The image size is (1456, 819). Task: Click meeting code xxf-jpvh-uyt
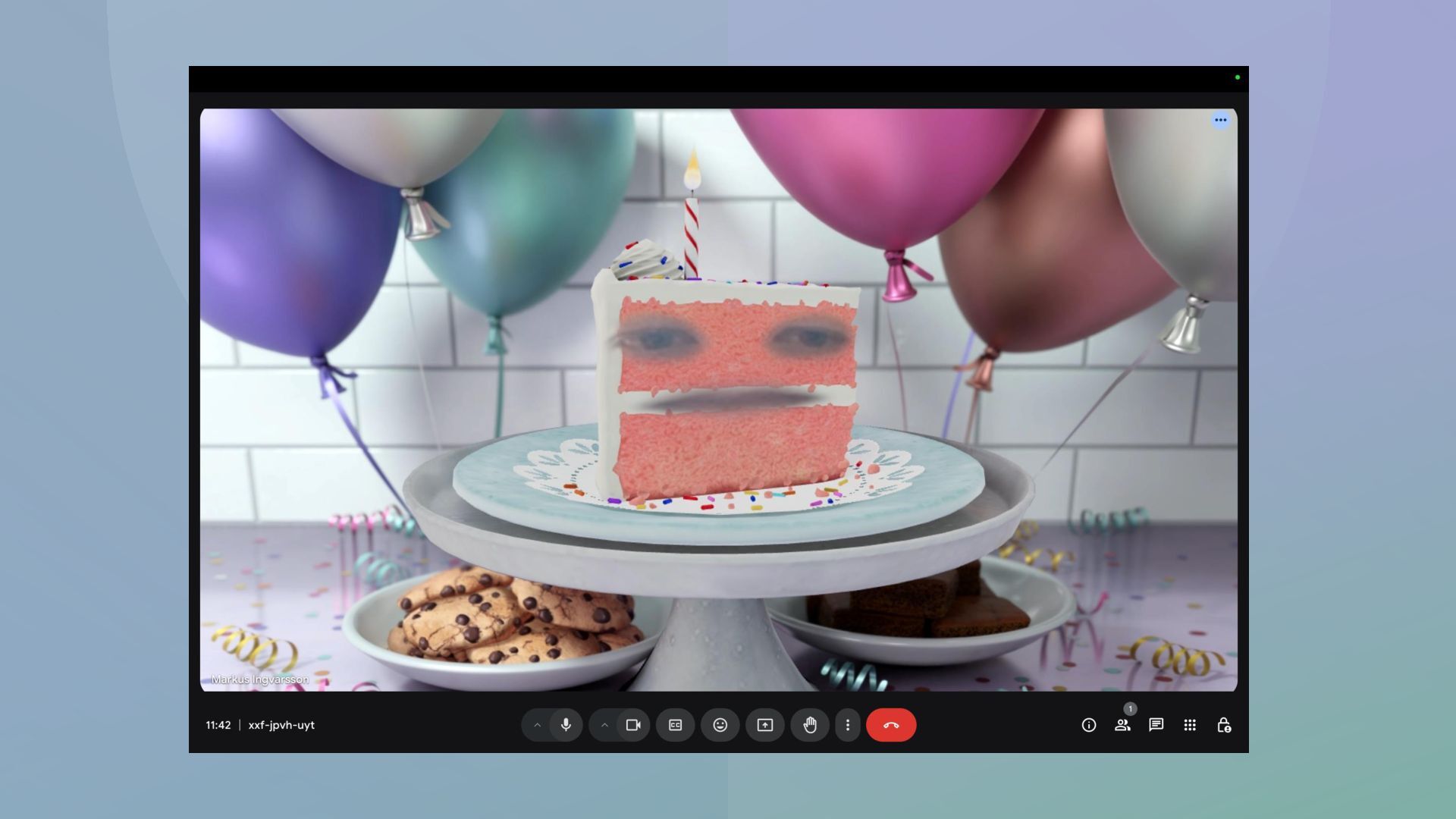[281, 725]
